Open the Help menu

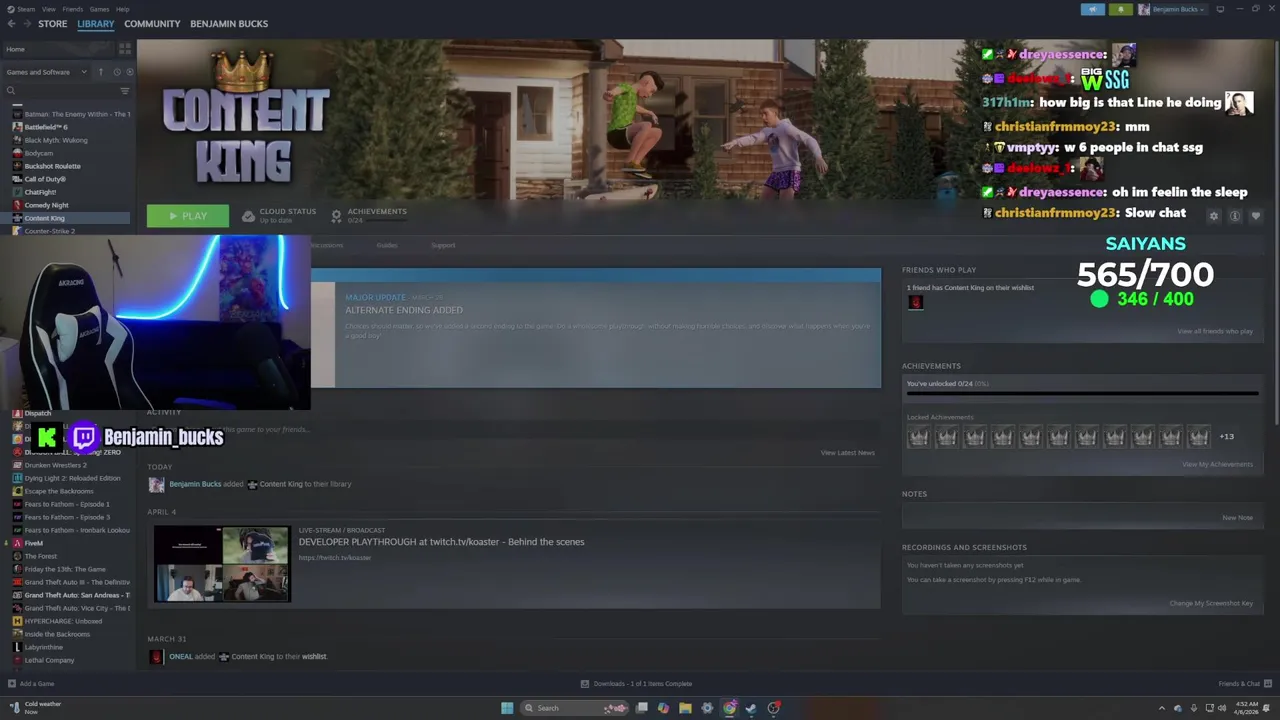[122, 9]
